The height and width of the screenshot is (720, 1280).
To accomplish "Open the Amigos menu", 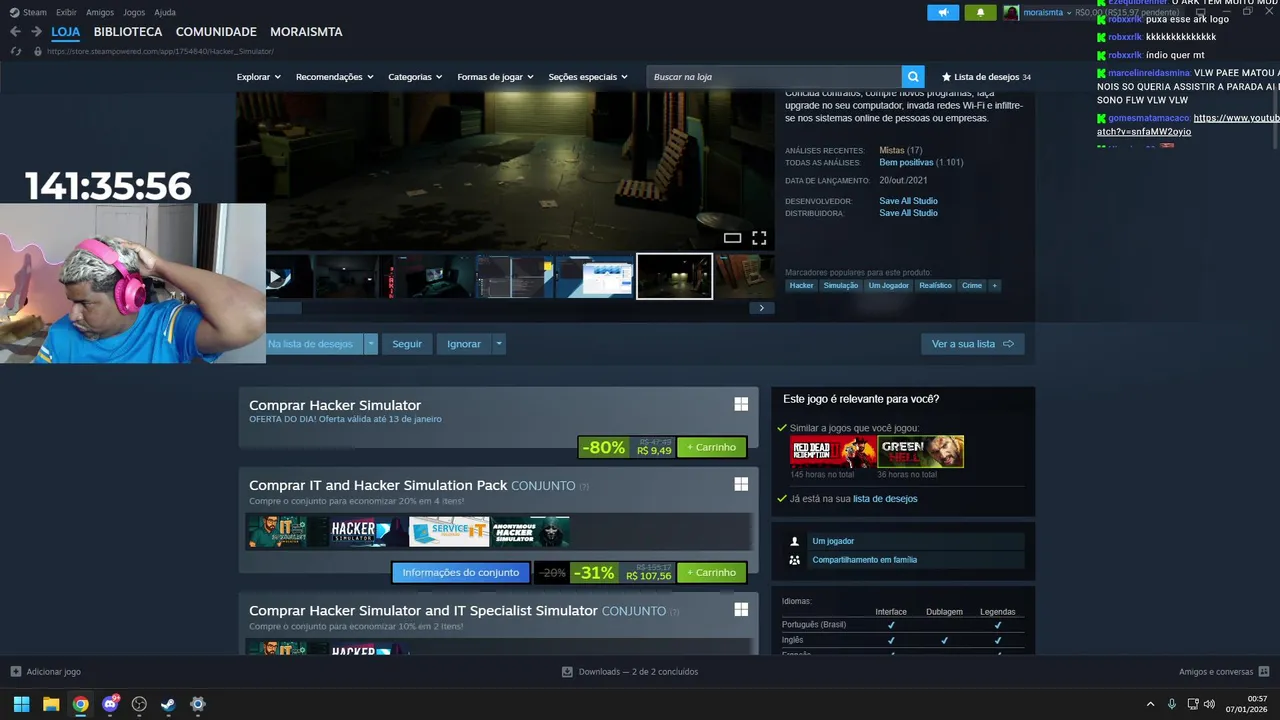I will tap(100, 12).
